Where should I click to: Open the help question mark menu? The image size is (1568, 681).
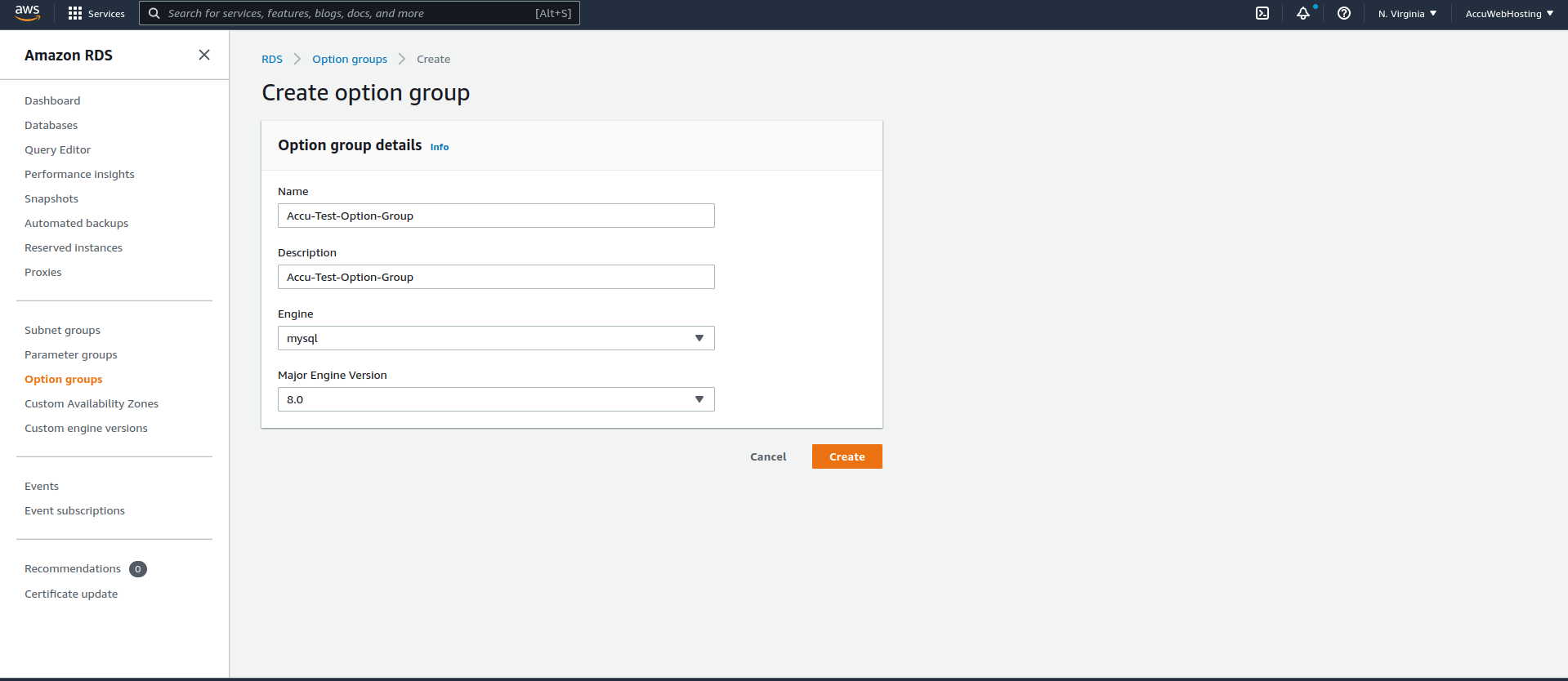click(1344, 13)
